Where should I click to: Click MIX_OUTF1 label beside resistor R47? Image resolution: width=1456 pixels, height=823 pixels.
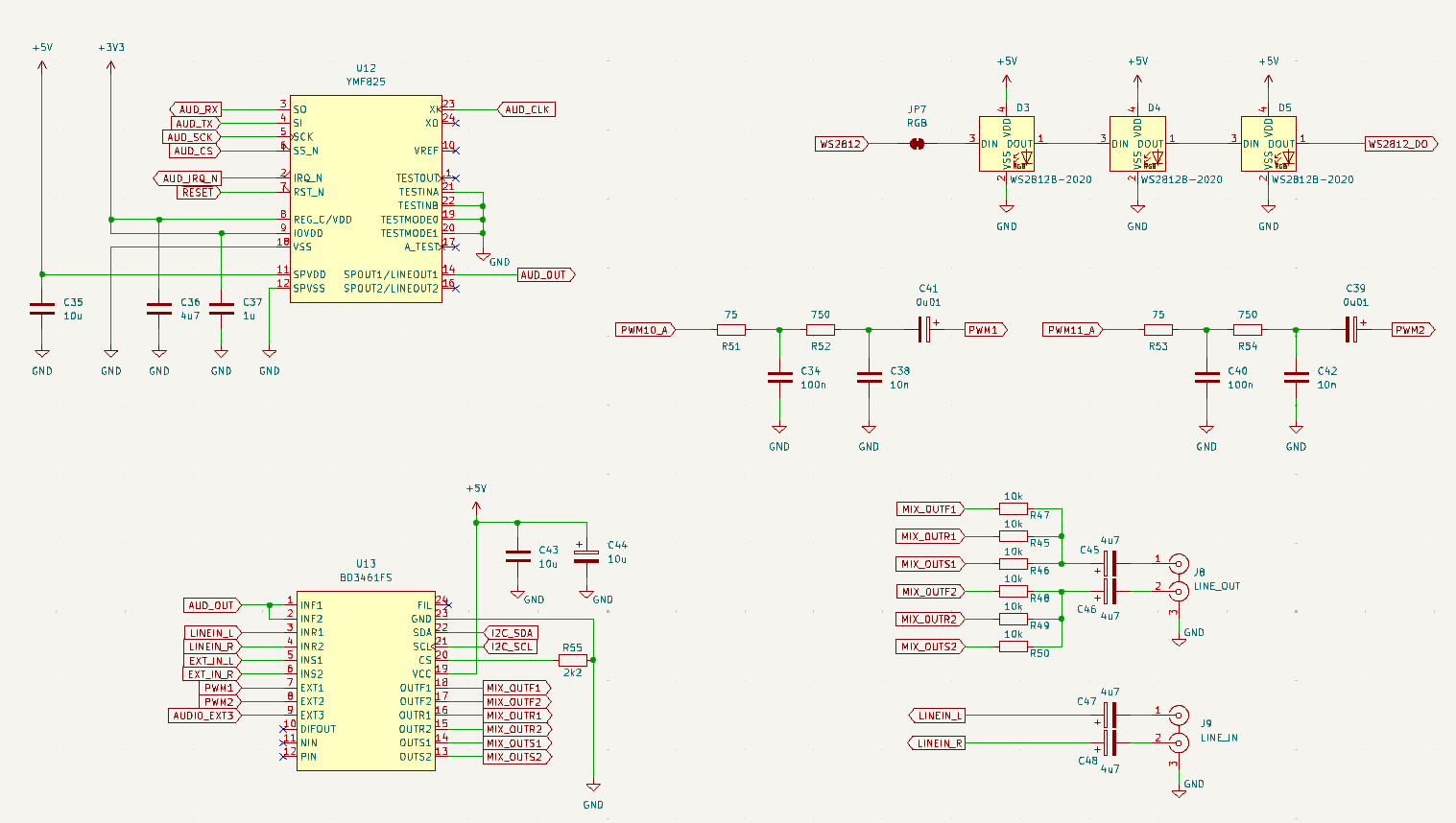pos(930,509)
